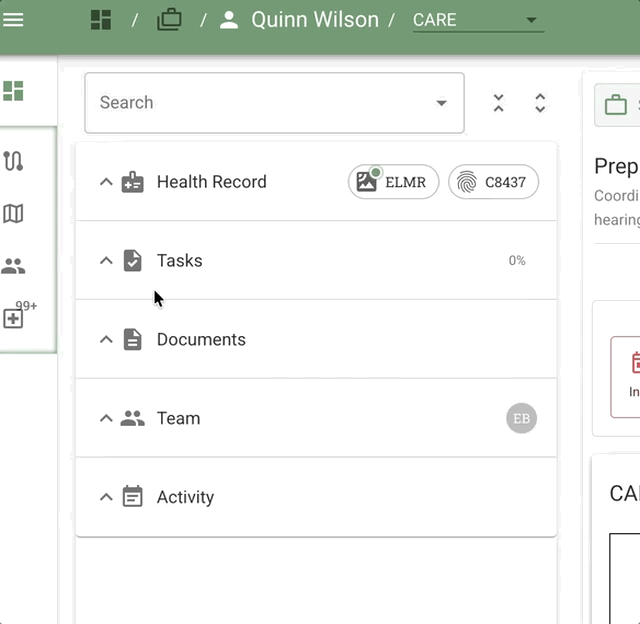Image resolution: width=640 pixels, height=624 pixels.
Task: Open the add-box icon with 99+ badge
Action: 14,318
